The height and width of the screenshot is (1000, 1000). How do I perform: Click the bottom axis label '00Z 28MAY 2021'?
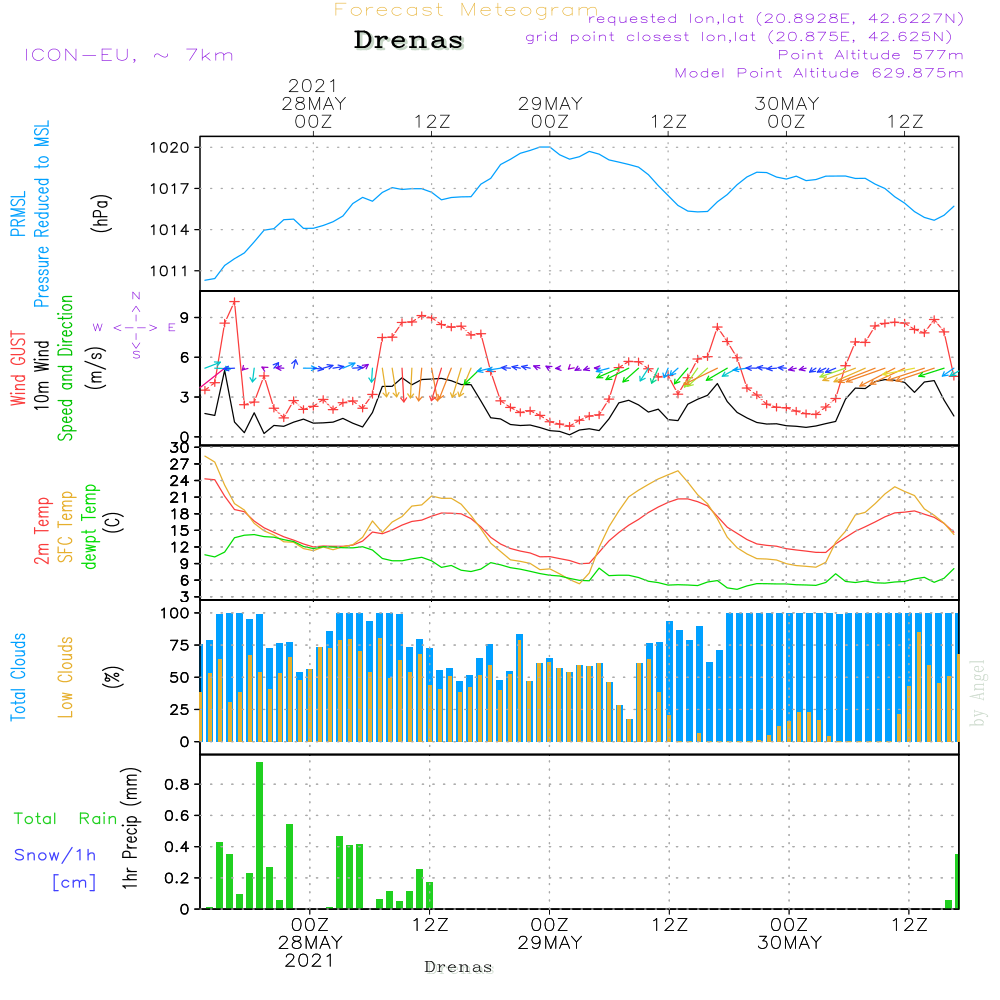[x=310, y=943]
